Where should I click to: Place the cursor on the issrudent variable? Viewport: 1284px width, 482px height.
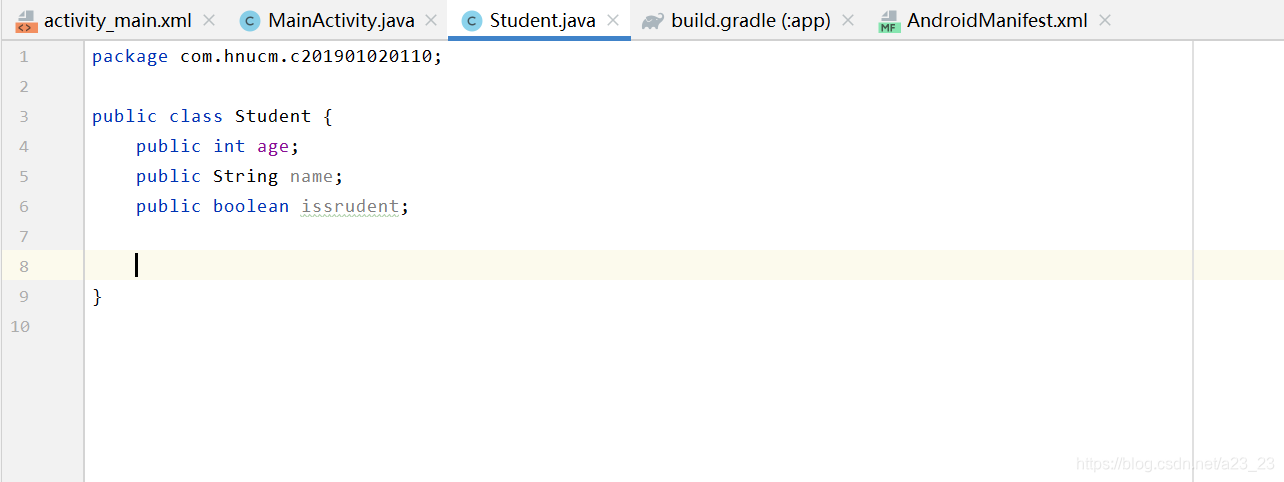pyautogui.click(x=350, y=206)
